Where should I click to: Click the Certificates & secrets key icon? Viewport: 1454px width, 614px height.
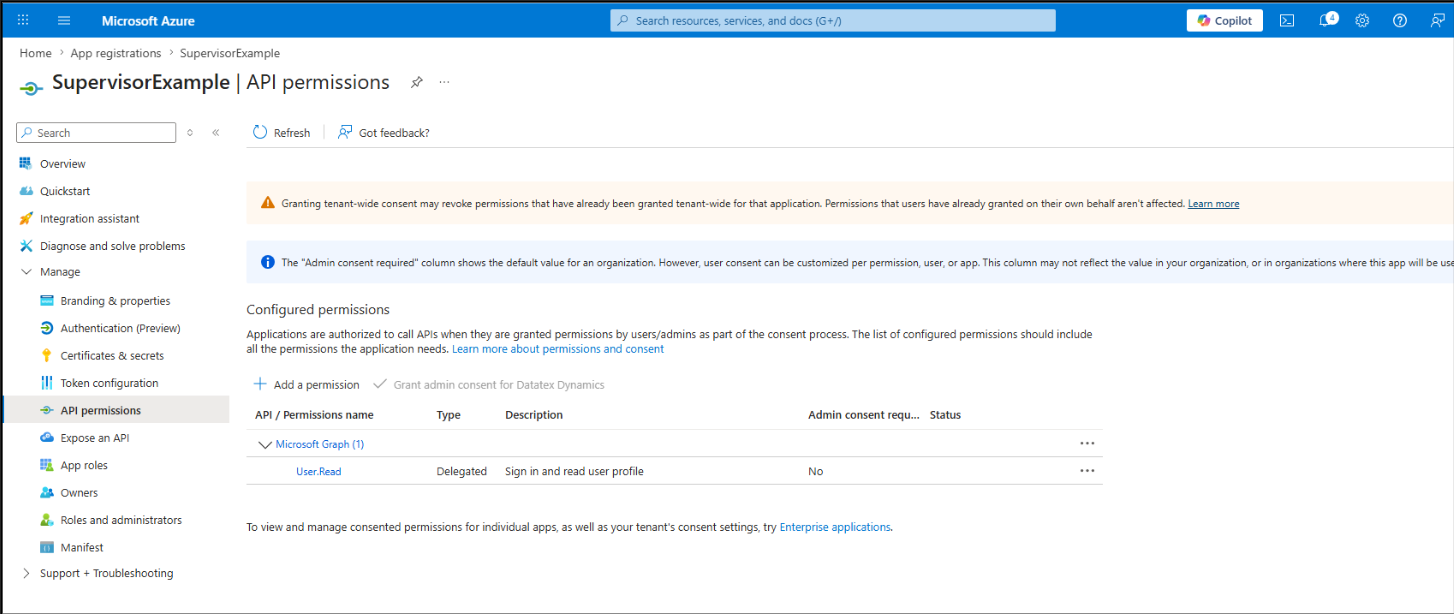tap(46, 355)
